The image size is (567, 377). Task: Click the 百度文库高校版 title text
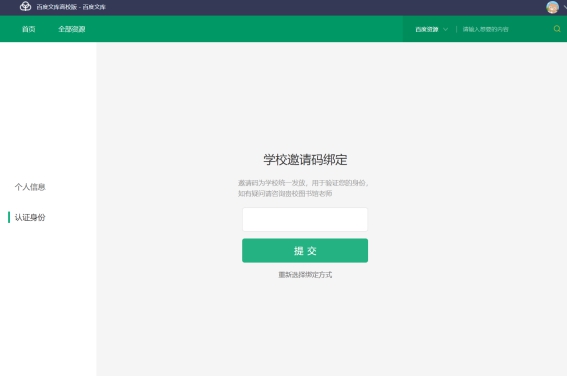(x=56, y=7)
